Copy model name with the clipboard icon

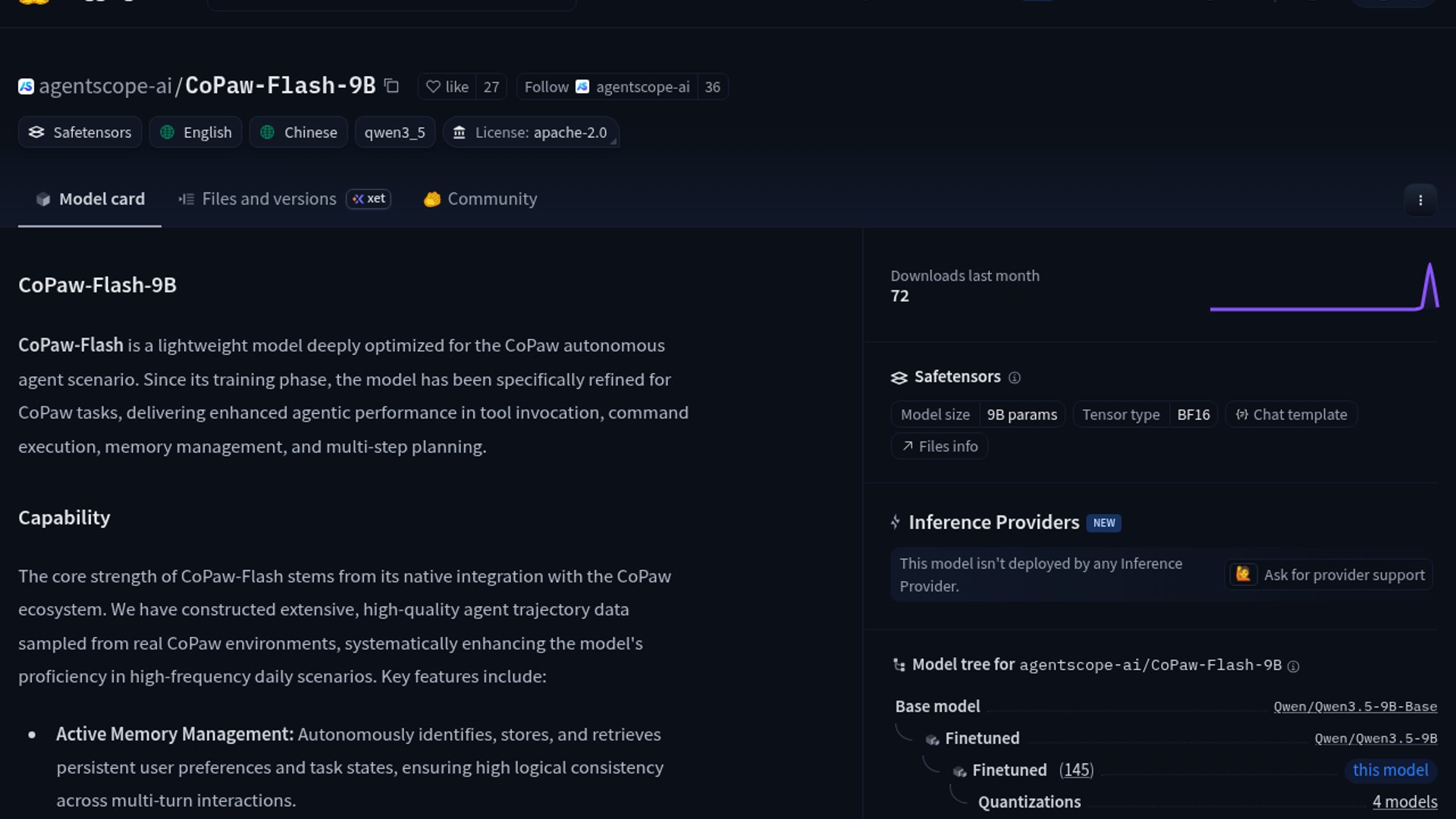pyautogui.click(x=391, y=86)
